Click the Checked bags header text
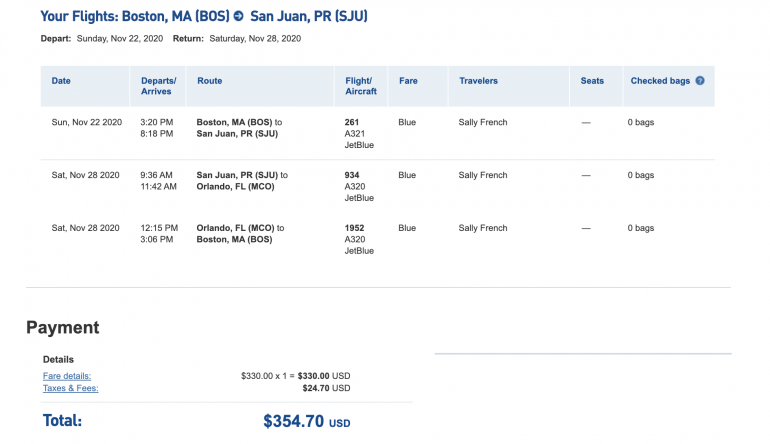The image size is (770, 444). click(660, 81)
